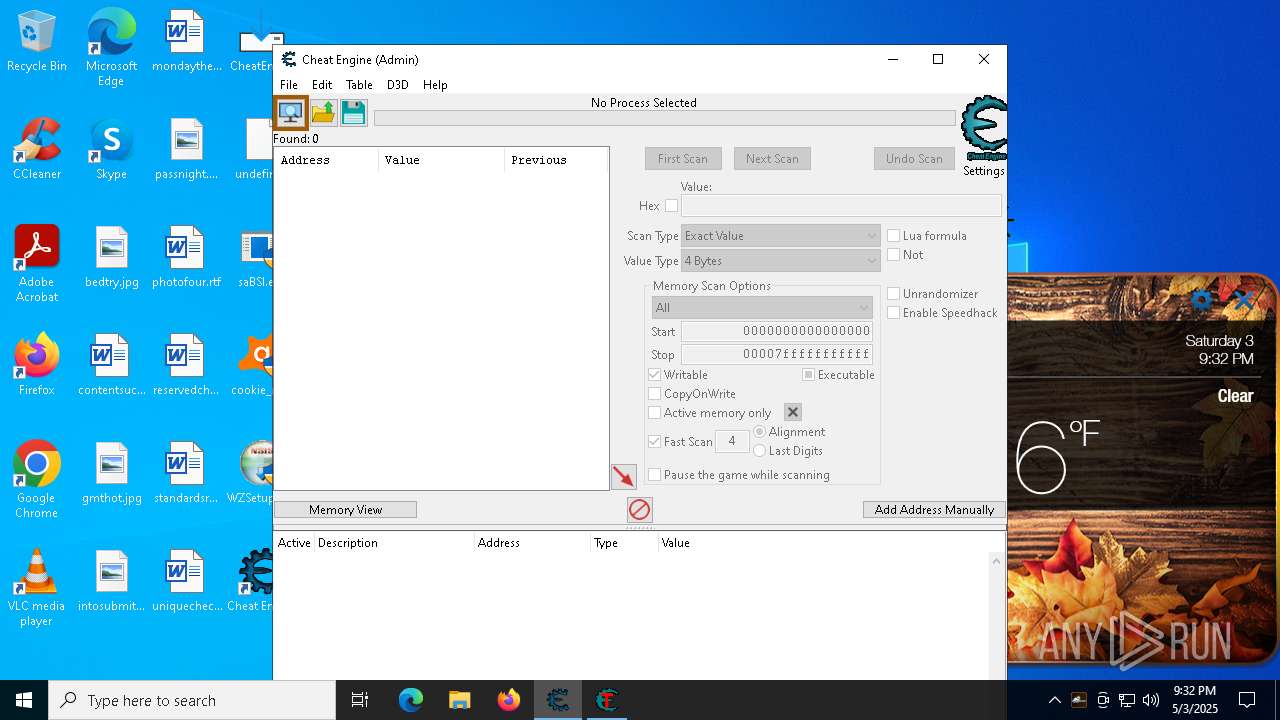1280x720 pixels.
Task: Open the Help menu
Action: tap(435, 85)
